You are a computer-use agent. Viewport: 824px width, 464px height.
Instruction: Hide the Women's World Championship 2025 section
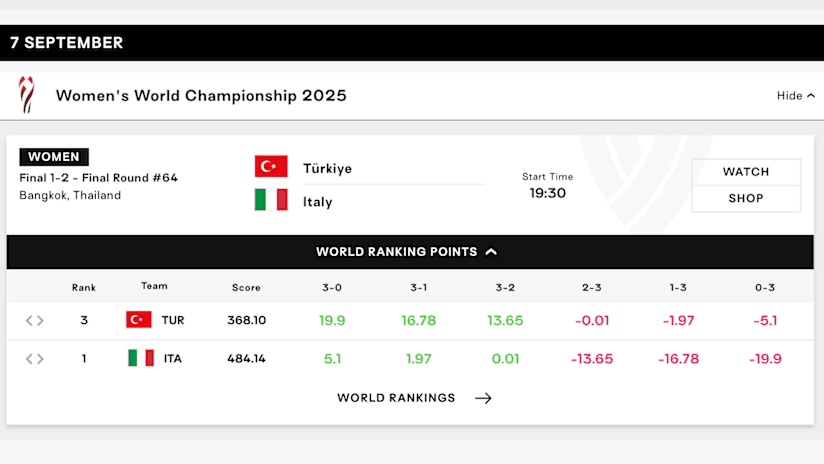pos(796,96)
